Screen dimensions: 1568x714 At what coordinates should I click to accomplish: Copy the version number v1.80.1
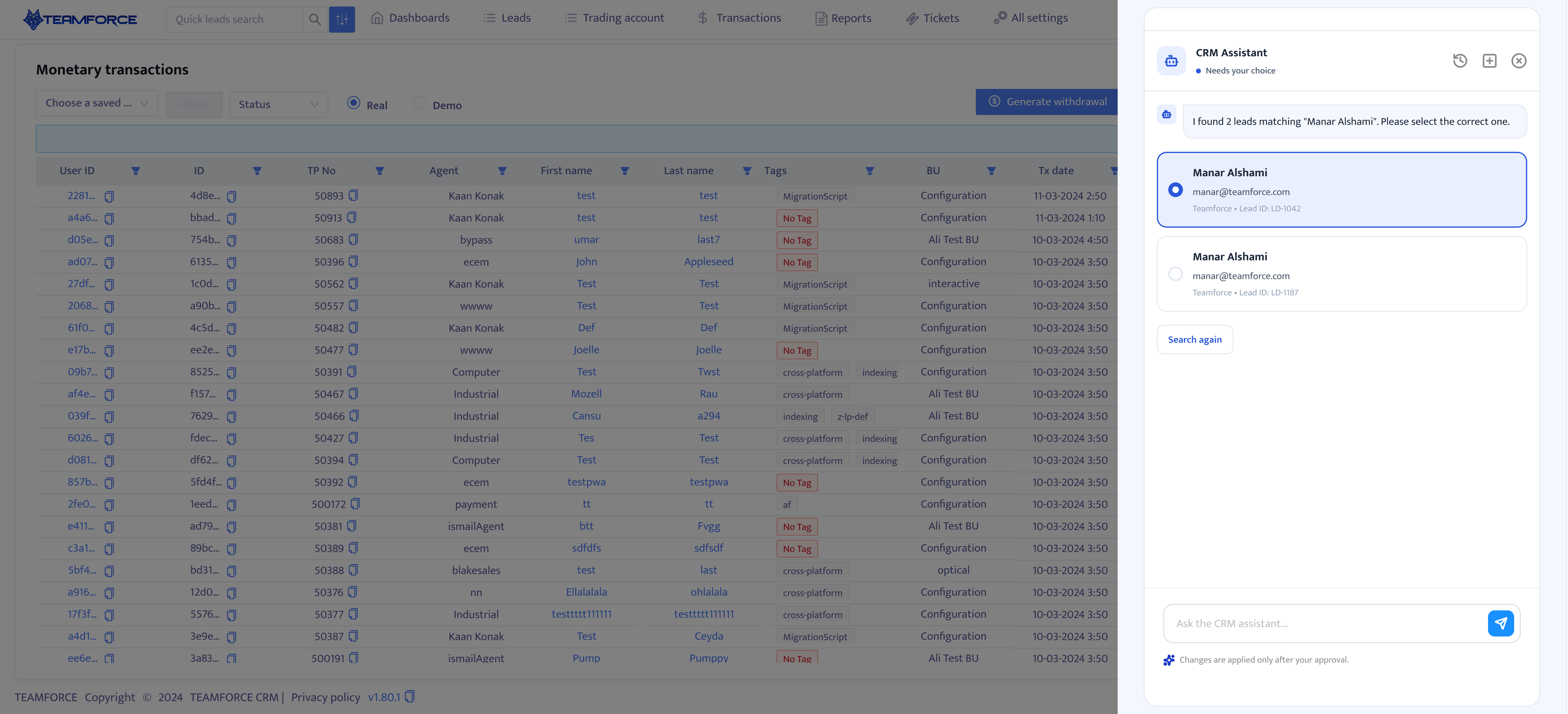[x=410, y=696]
